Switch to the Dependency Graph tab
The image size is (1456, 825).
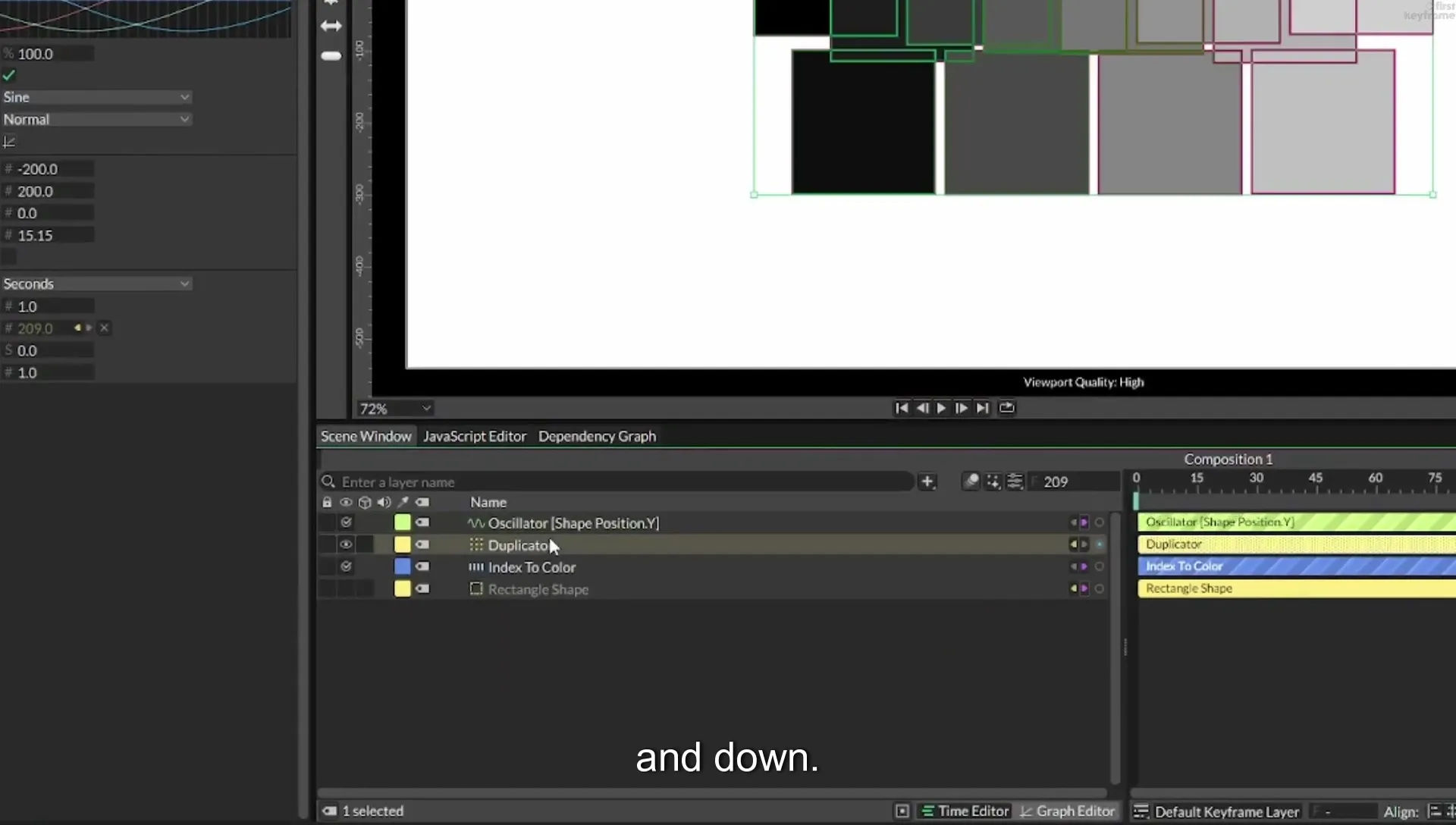597,436
